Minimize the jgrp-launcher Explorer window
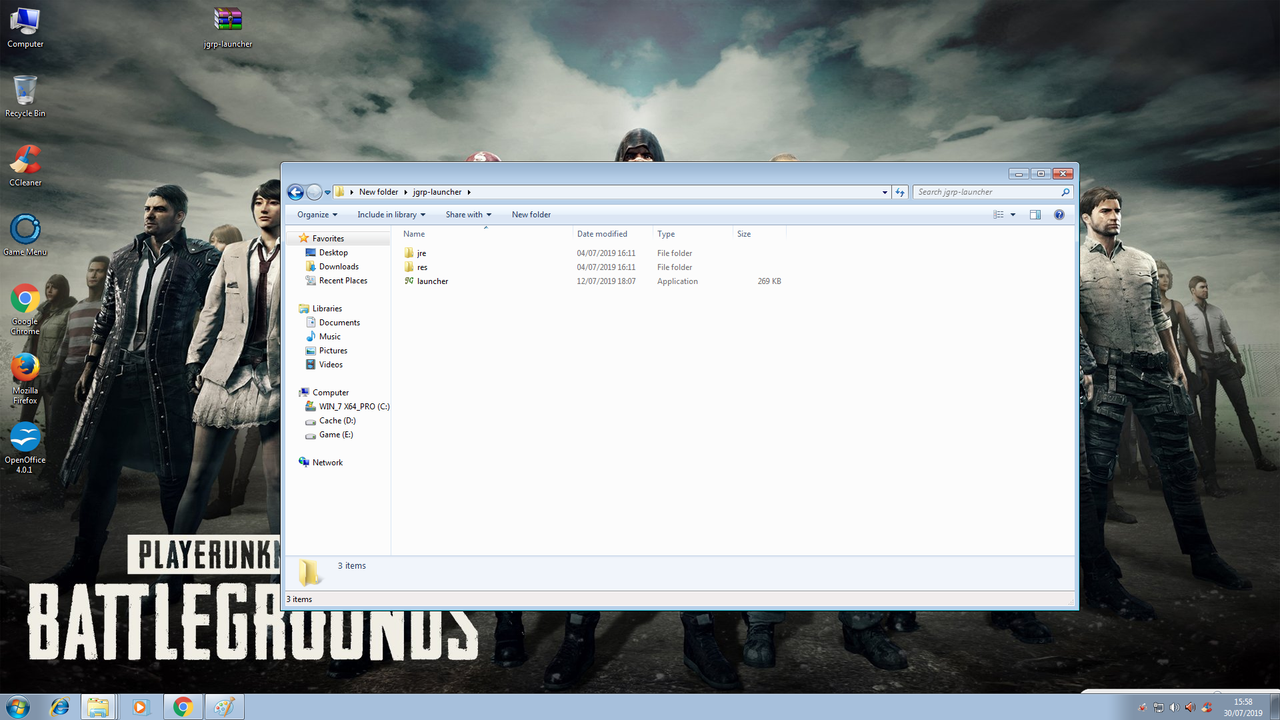The width and height of the screenshot is (1280, 720). (x=1017, y=173)
